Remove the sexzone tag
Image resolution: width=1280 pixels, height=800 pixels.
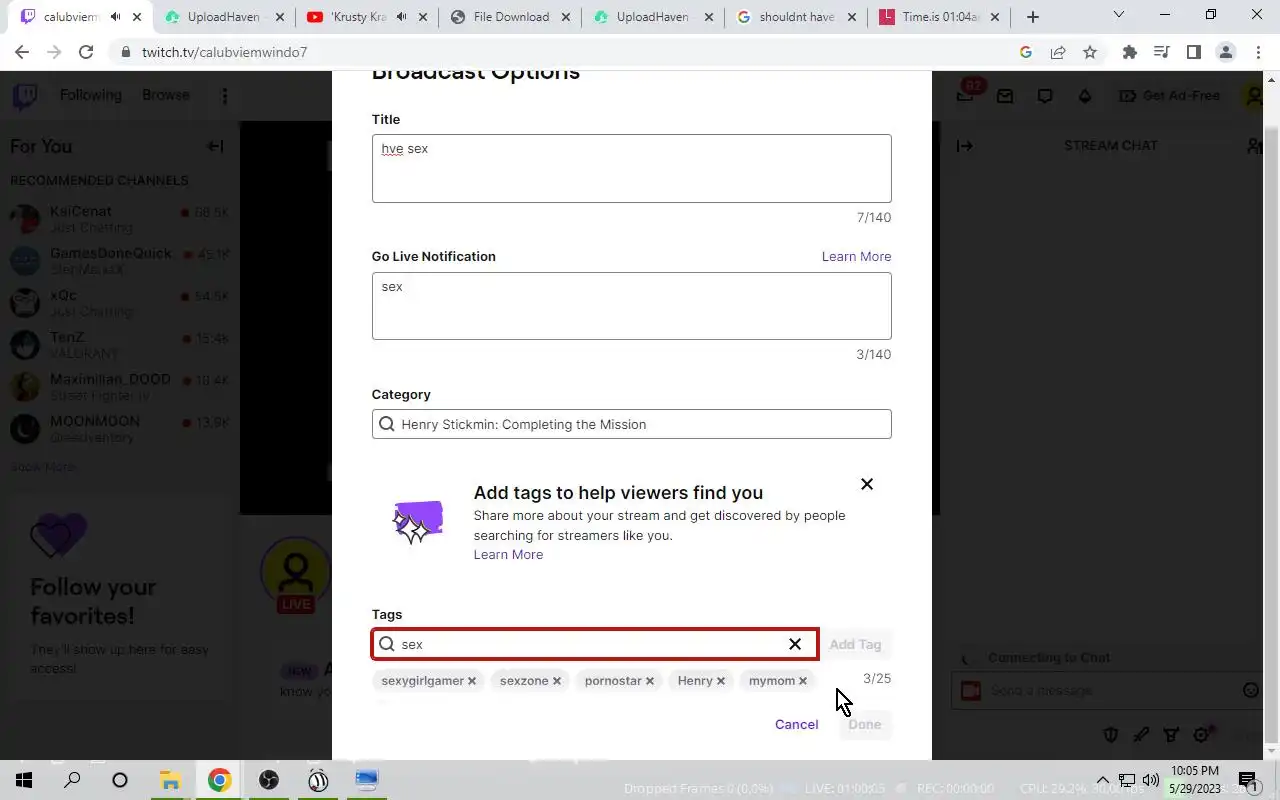pyautogui.click(x=557, y=681)
